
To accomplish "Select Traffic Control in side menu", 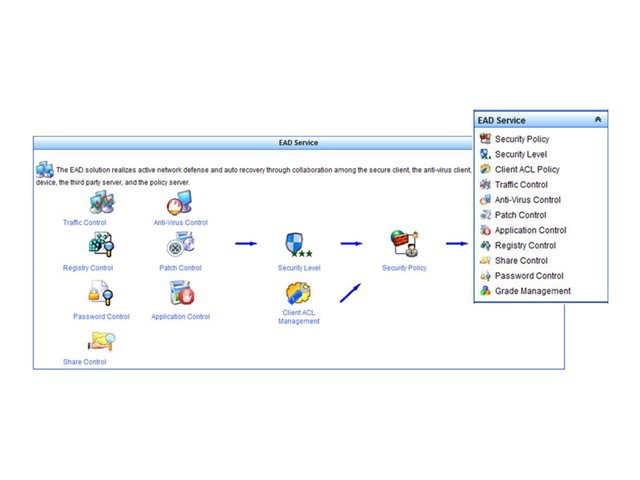I will (520, 185).
